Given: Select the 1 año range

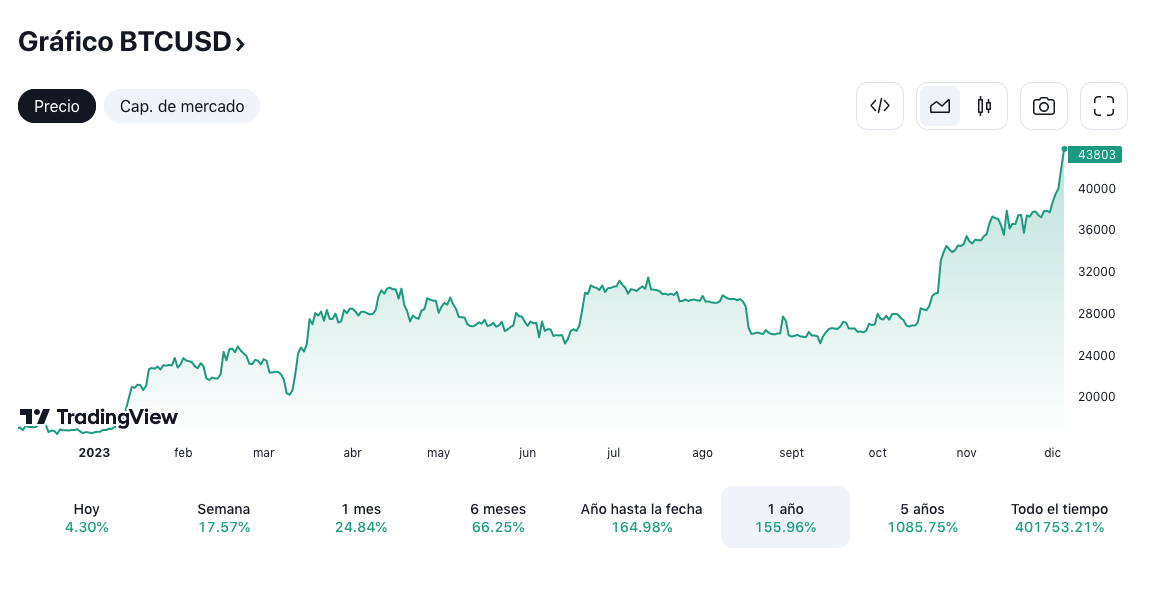Looking at the screenshot, I should point(786,518).
